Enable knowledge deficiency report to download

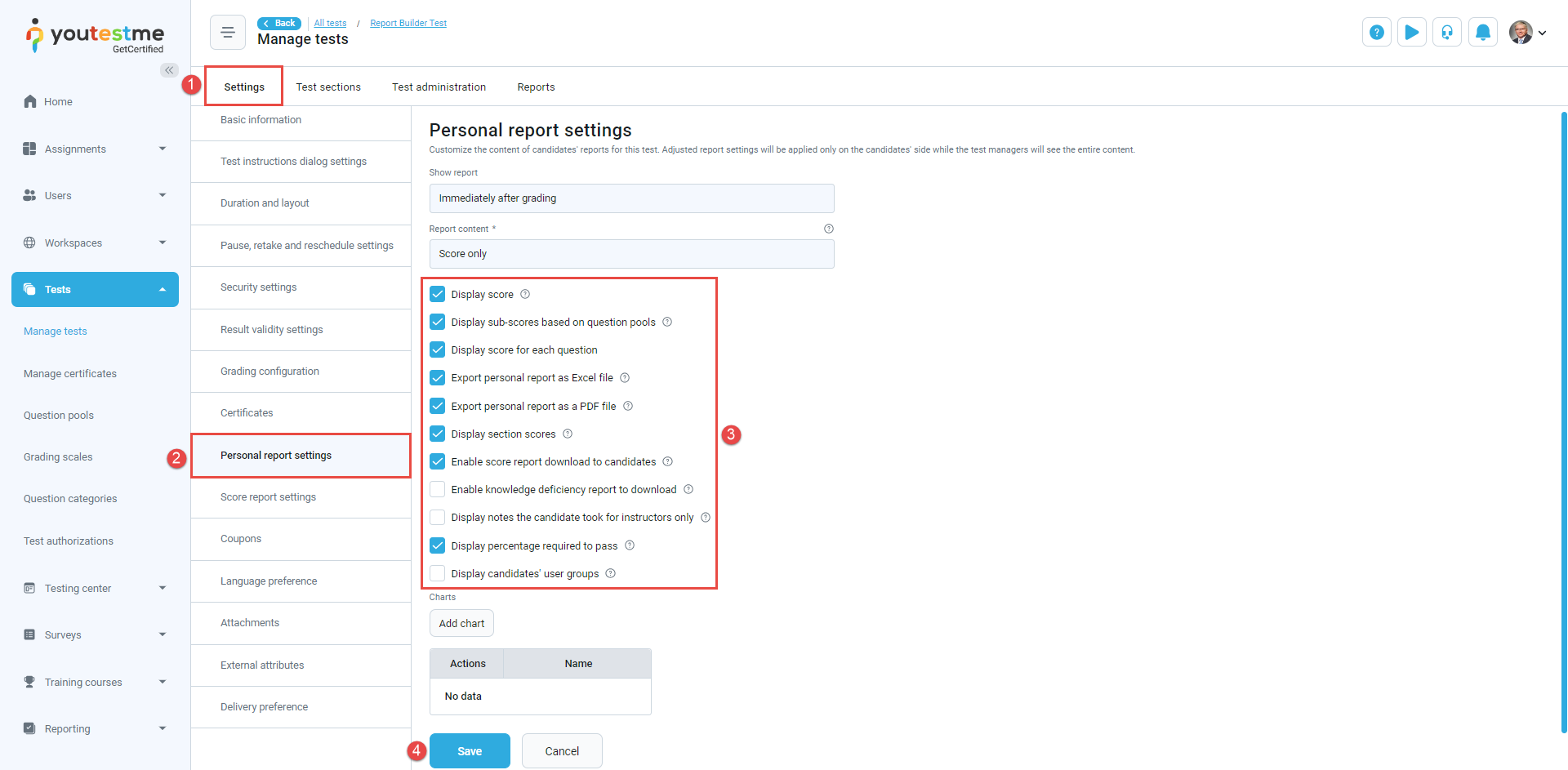(438, 489)
